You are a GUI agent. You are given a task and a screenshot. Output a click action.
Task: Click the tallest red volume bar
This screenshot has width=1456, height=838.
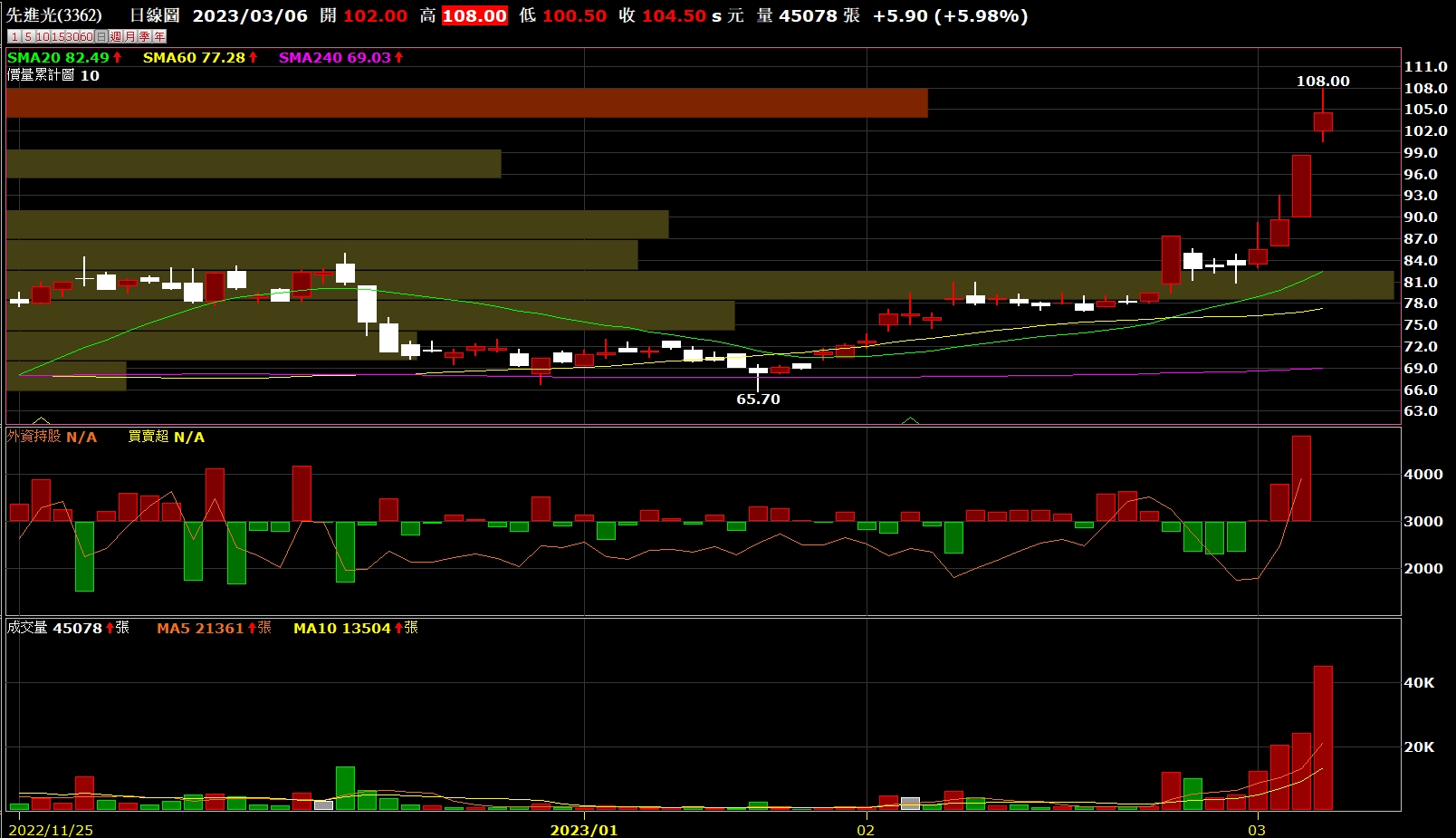(x=1323, y=737)
